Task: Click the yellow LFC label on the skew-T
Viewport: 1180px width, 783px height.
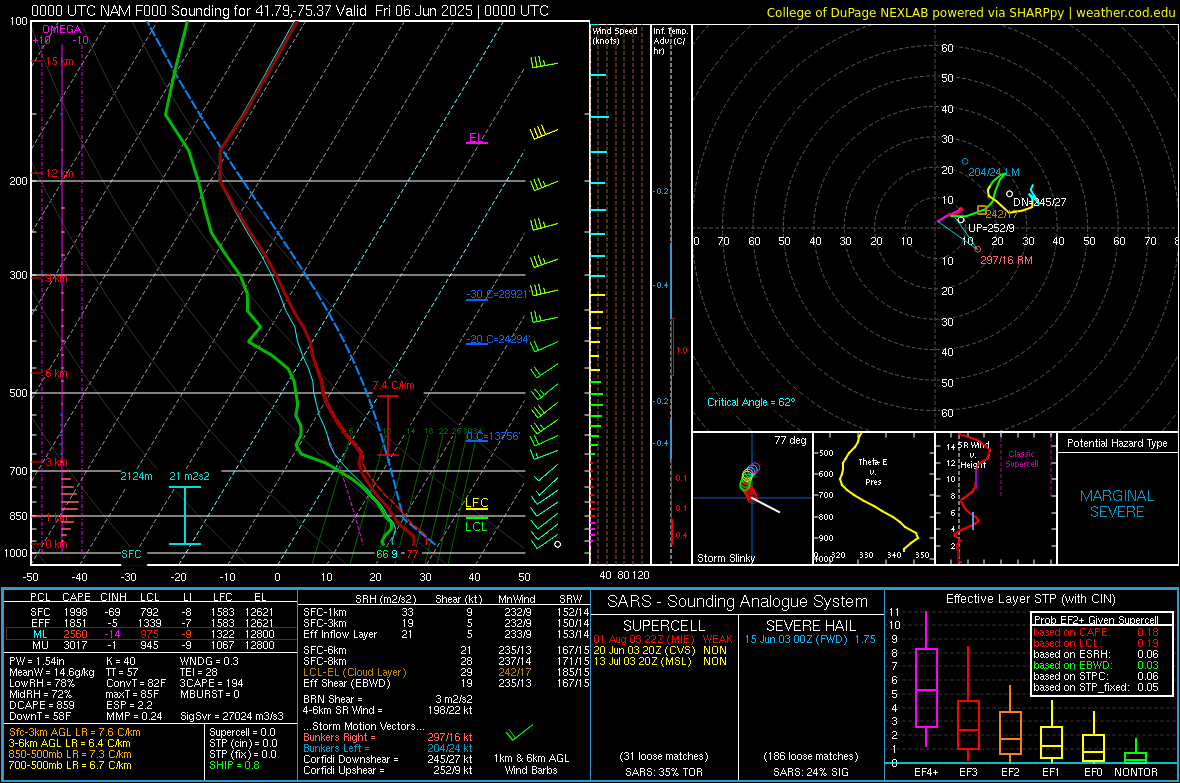Action: tap(476, 502)
